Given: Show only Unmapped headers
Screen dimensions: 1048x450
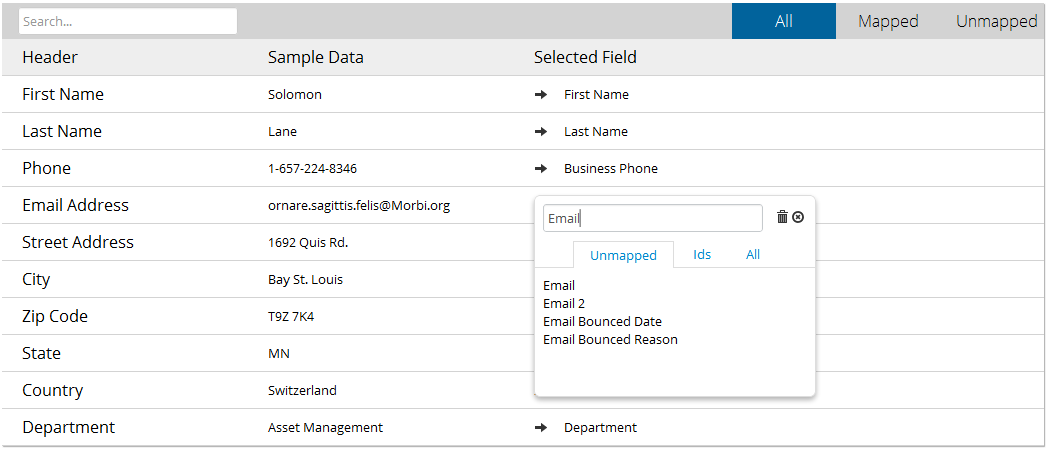Looking at the screenshot, I should (x=997, y=21).
